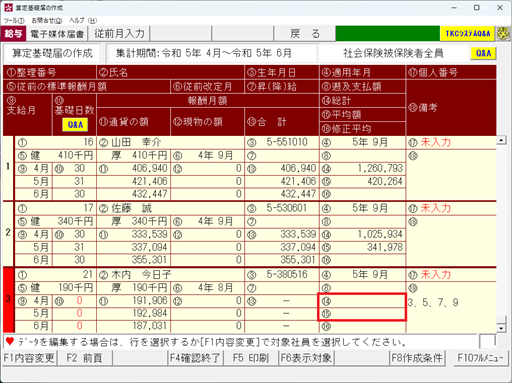Click the 従前月入力 toolbar button
Viewport: 512px width, 383px height.
point(119,34)
